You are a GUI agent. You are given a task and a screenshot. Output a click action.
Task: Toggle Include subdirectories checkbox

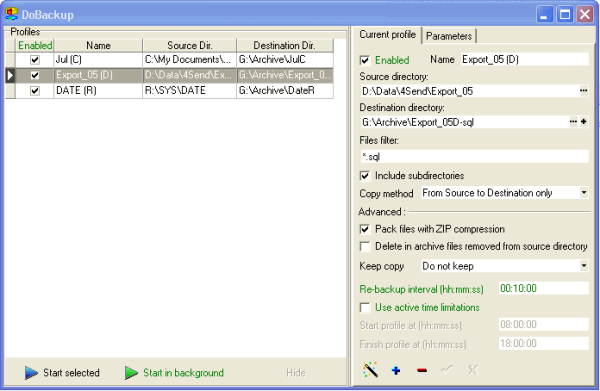[x=365, y=176]
